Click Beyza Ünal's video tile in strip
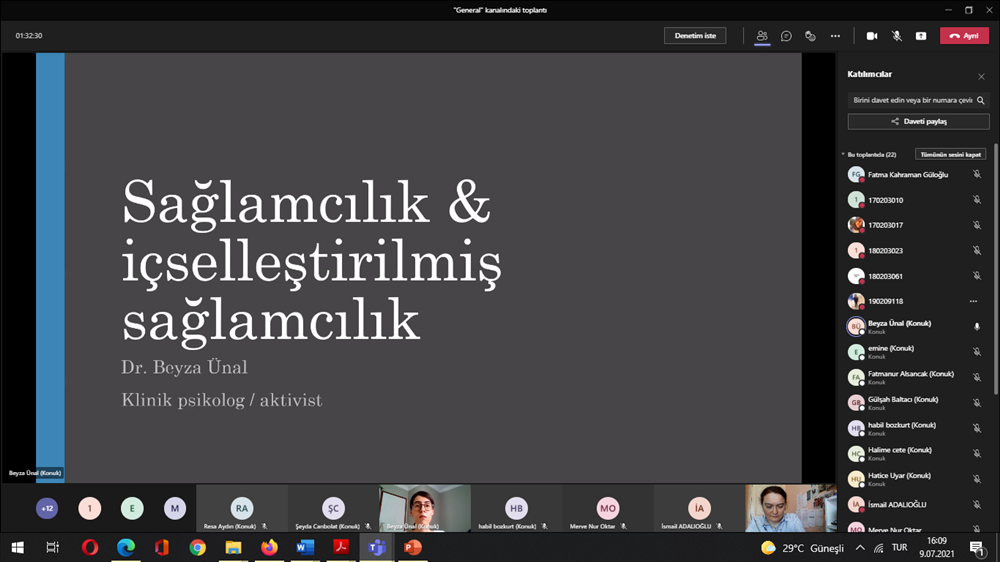Screen dimensions: 1000x562 425,508
